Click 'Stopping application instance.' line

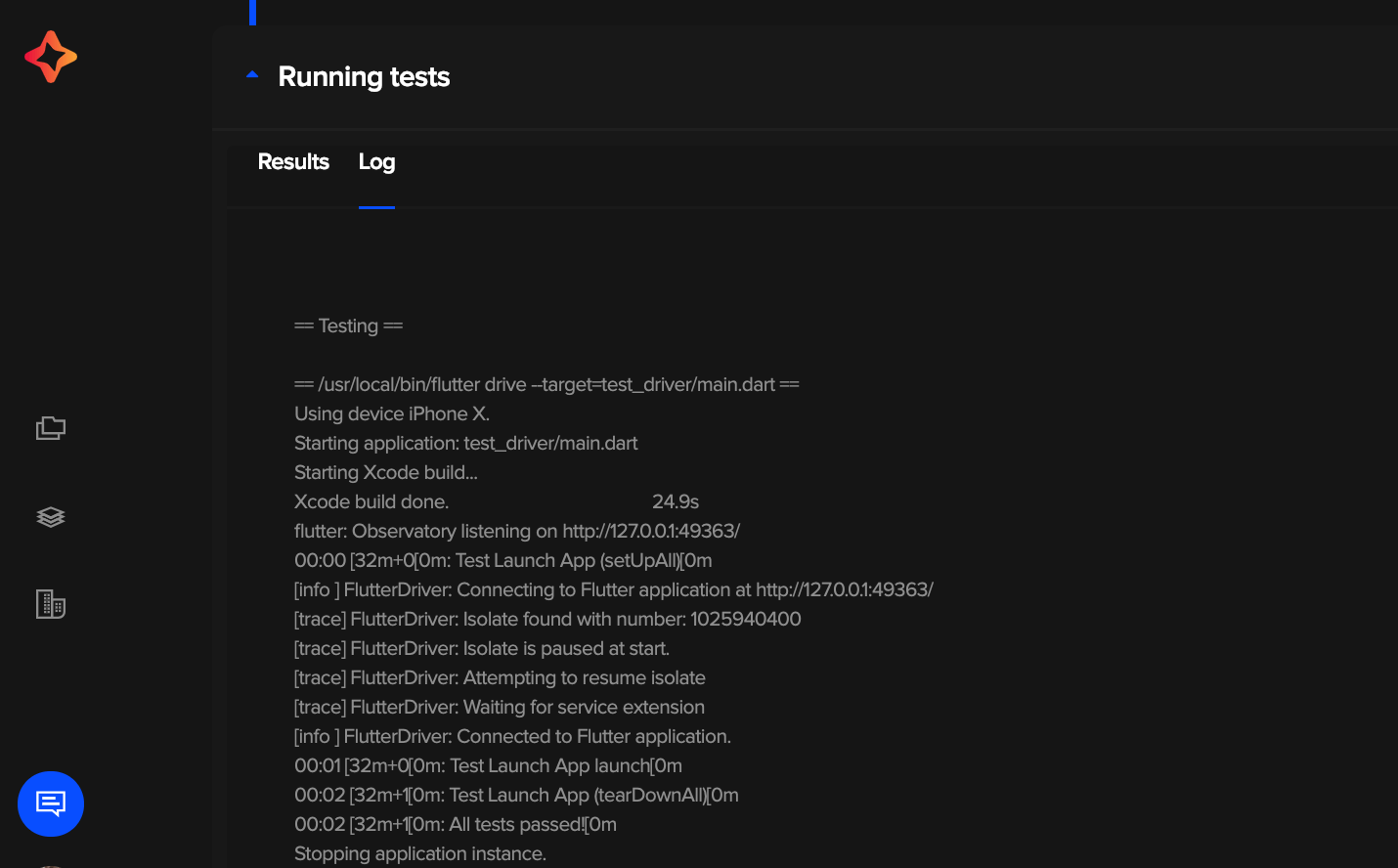click(x=420, y=853)
